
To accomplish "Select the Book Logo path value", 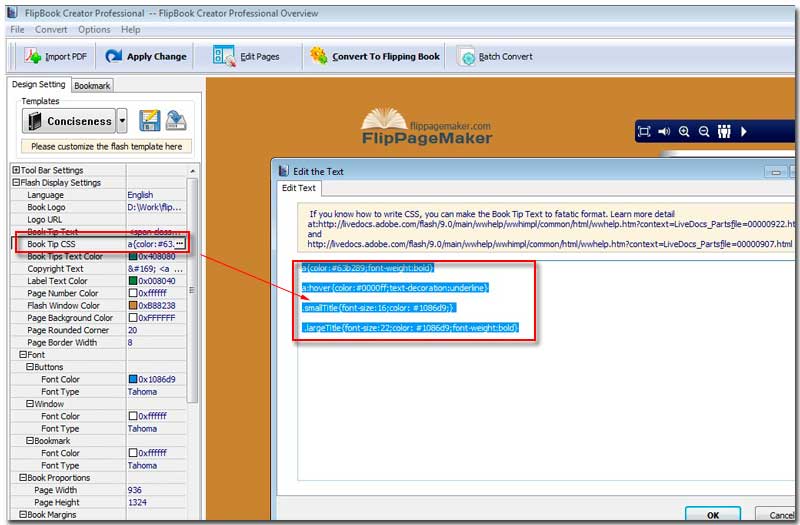I will coord(155,207).
